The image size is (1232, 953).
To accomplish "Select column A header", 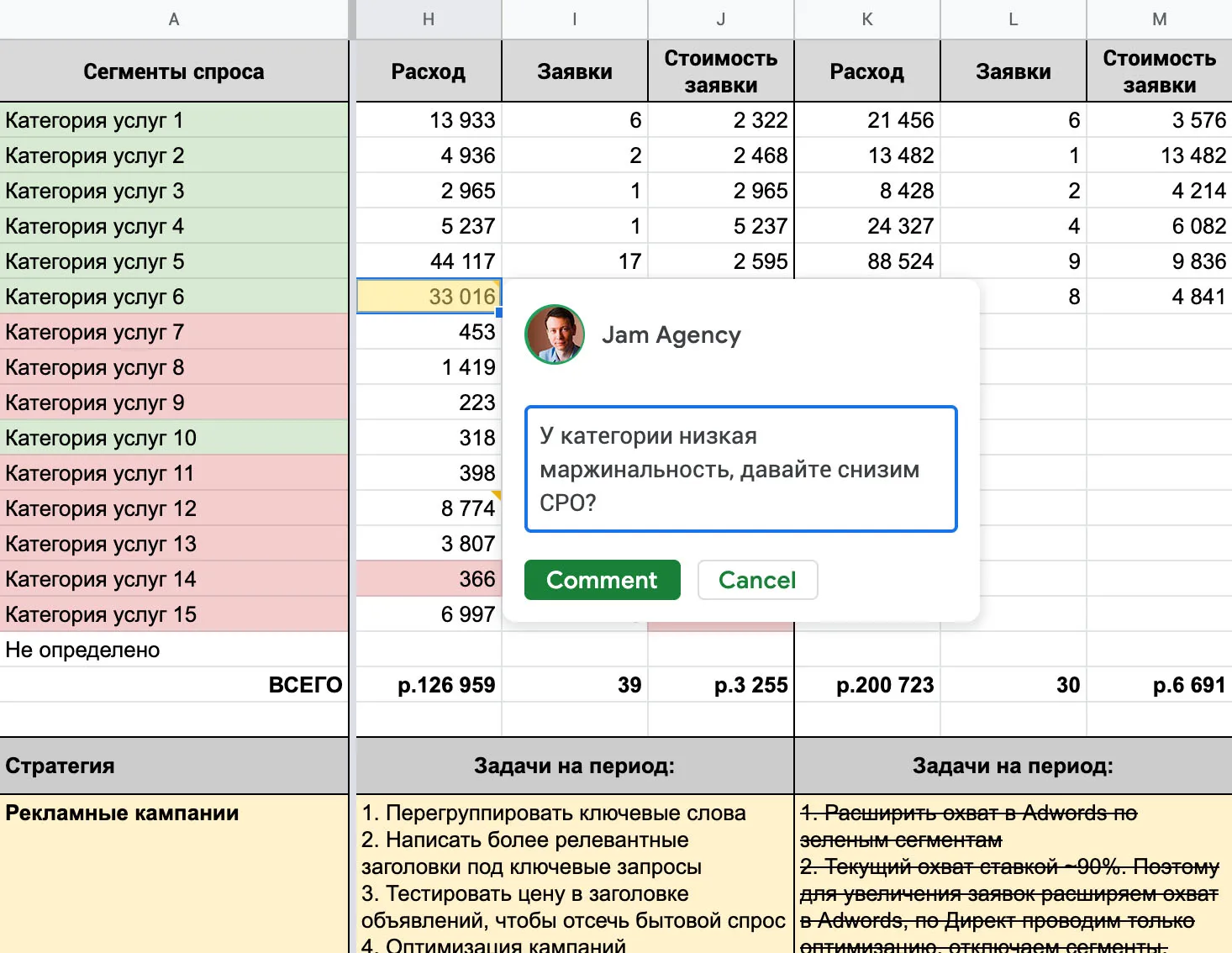I will click(174, 19).
